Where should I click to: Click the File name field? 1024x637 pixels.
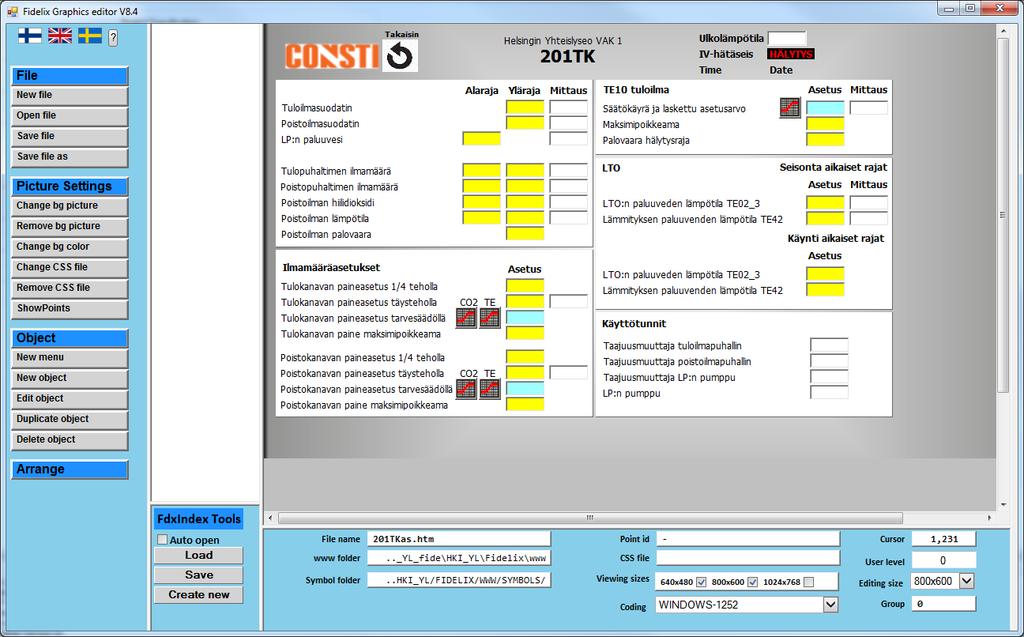click(x=459, y=539)
